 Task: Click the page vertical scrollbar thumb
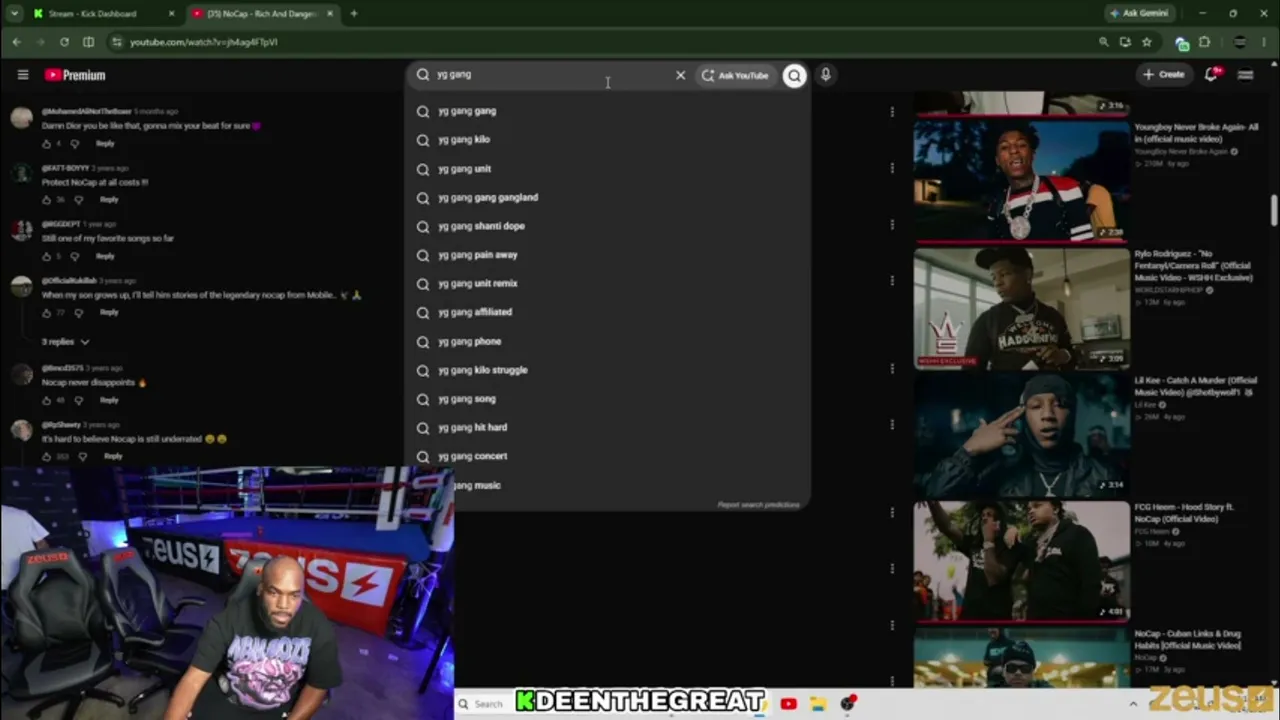tap(1274, 210)
